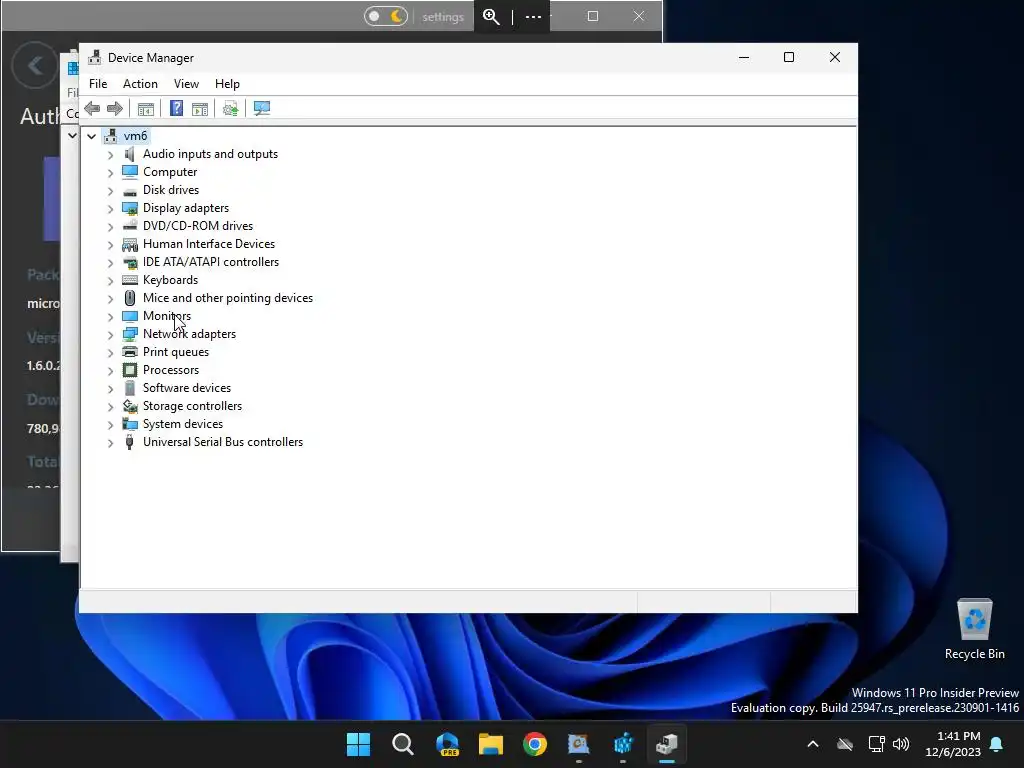Click the Human Interface Devices icon
1024x768 pixels.
tap(130, 244)
